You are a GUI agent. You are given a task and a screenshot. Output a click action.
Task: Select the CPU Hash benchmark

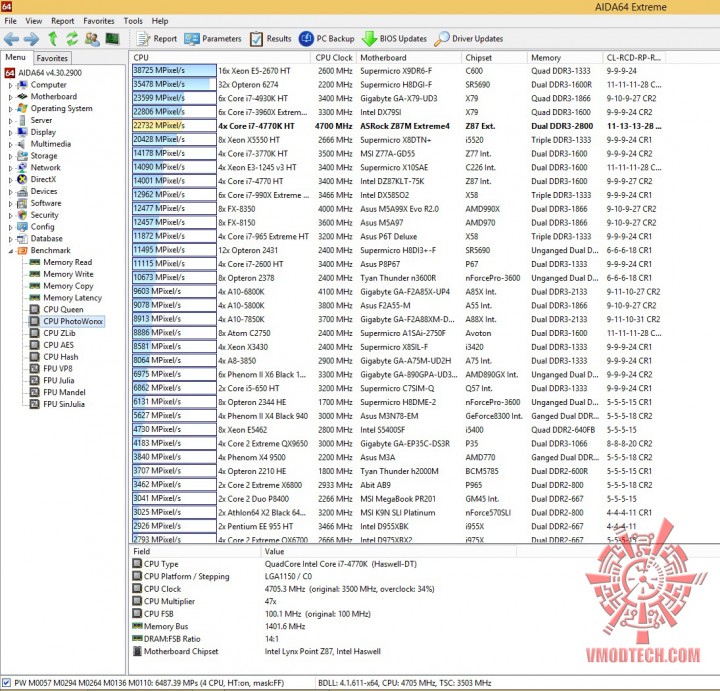point(61,357)
